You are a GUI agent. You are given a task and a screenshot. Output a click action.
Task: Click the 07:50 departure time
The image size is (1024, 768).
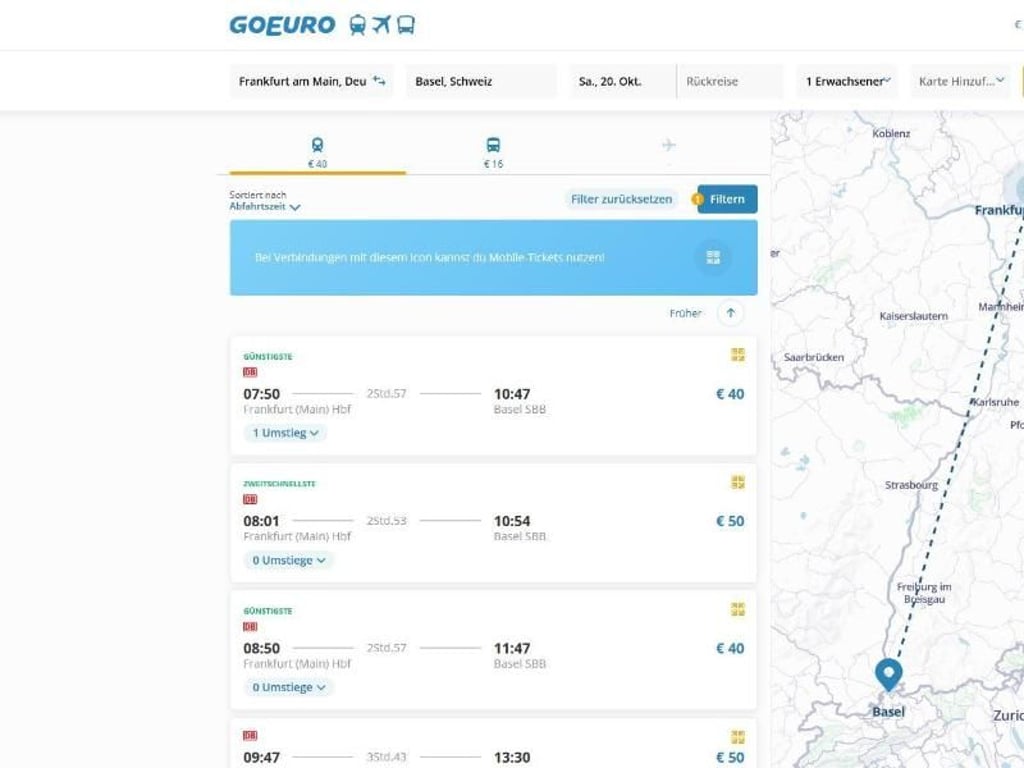[261, 394]
